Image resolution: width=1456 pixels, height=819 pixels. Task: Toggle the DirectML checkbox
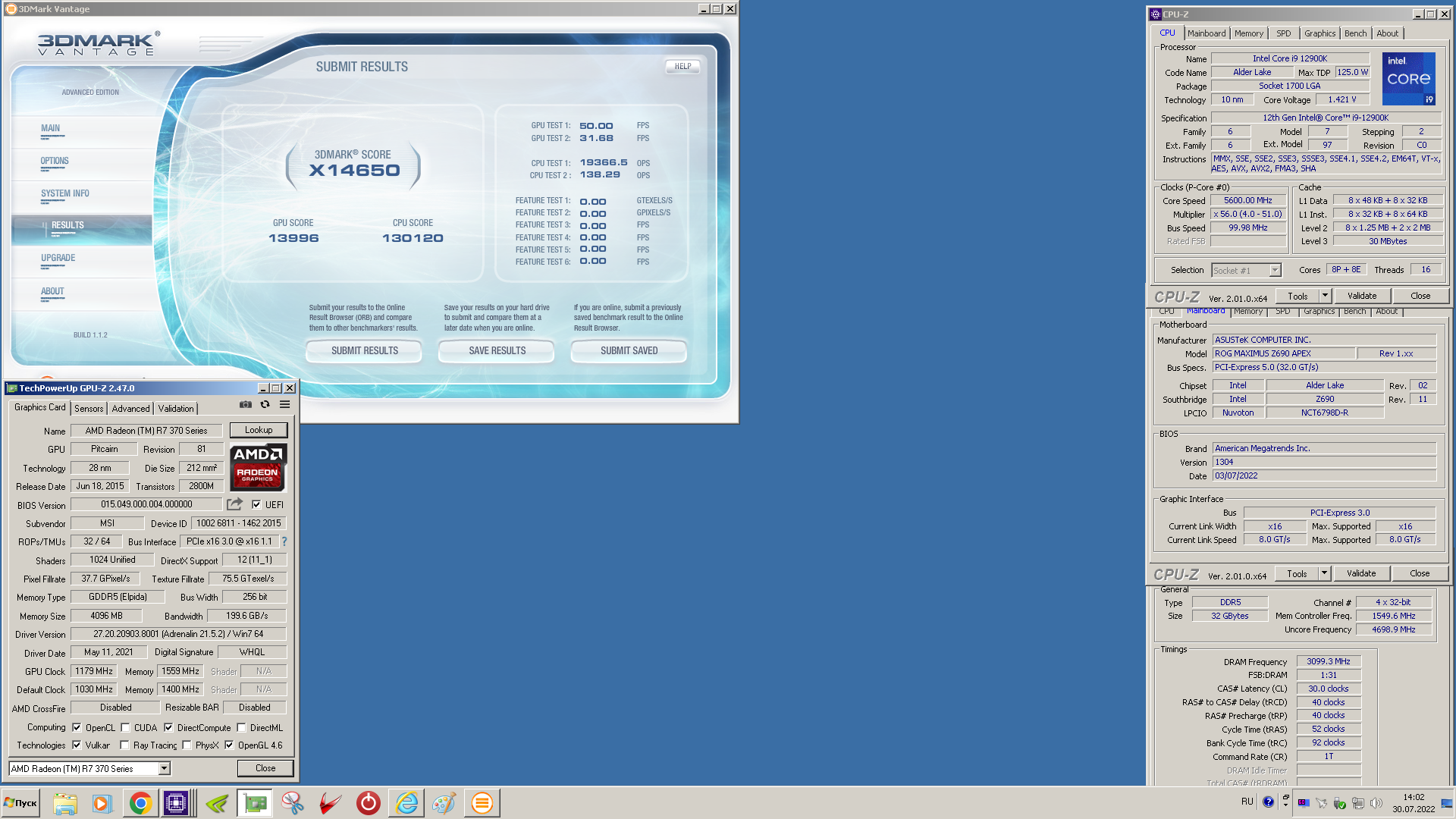[241, 727]
